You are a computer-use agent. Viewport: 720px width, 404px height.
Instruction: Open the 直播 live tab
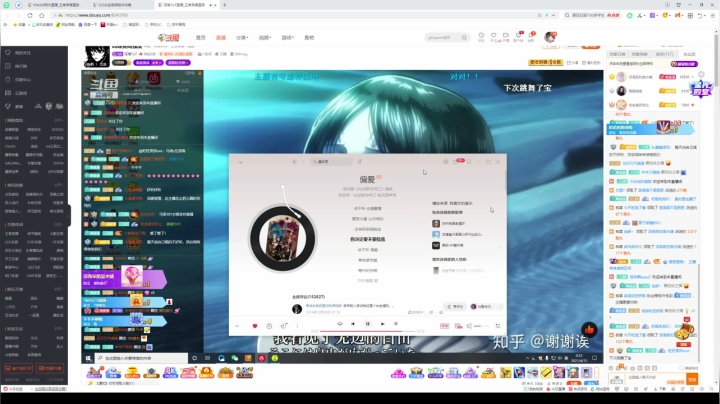click(x=221, y=38)
